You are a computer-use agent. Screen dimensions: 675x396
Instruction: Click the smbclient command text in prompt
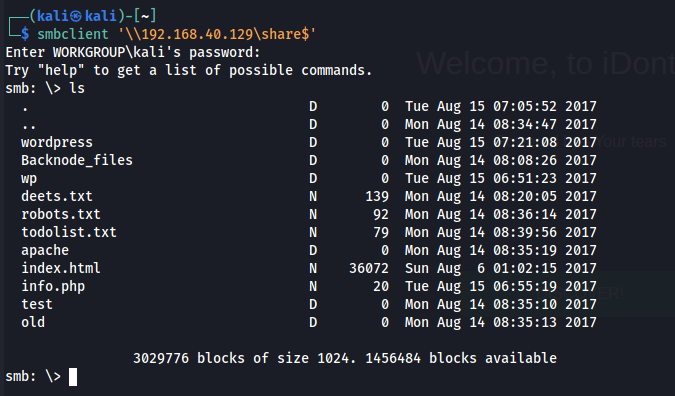pos(73,34)
